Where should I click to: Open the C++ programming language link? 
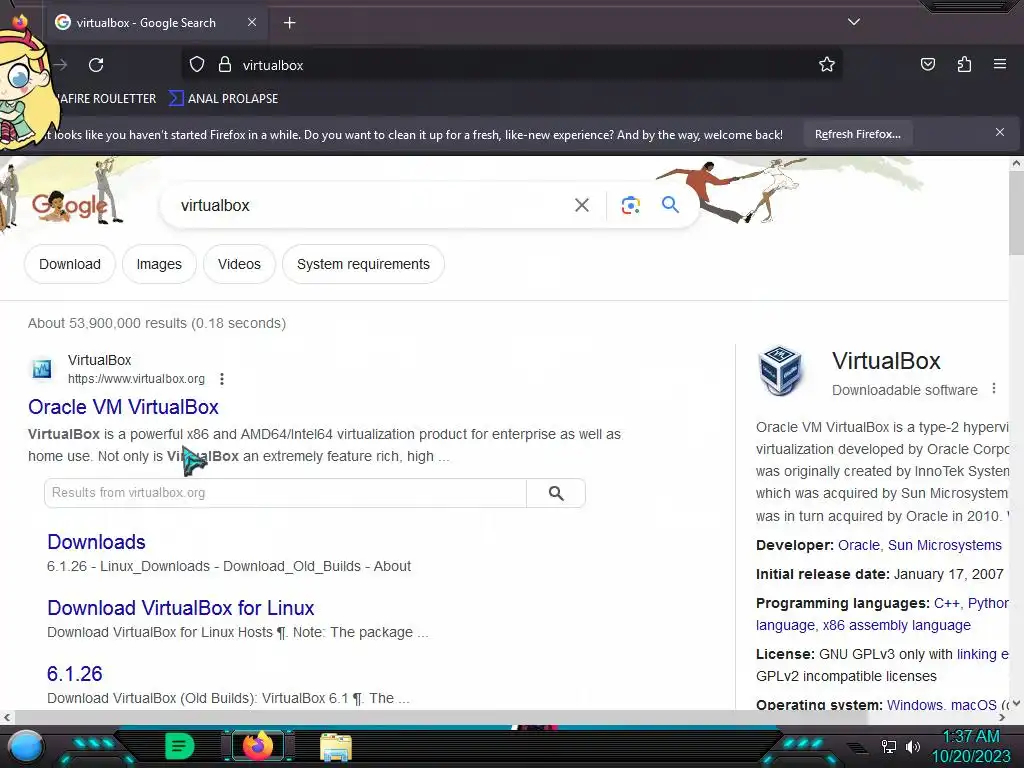click(x=946, y=603)
